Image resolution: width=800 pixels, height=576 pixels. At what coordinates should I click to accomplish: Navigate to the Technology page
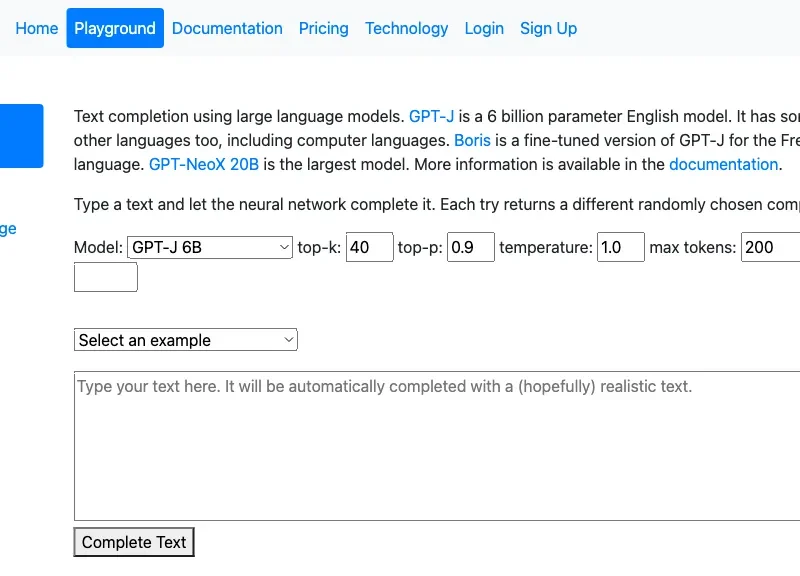pyautogui.click(x=406, y=28)
